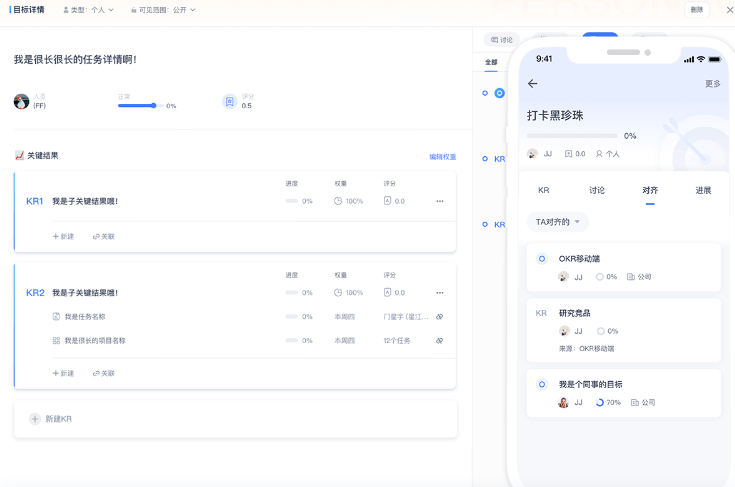Click 新建 under KR1
Viewport: 735px width, 487px height.
(x=63, y=236)
